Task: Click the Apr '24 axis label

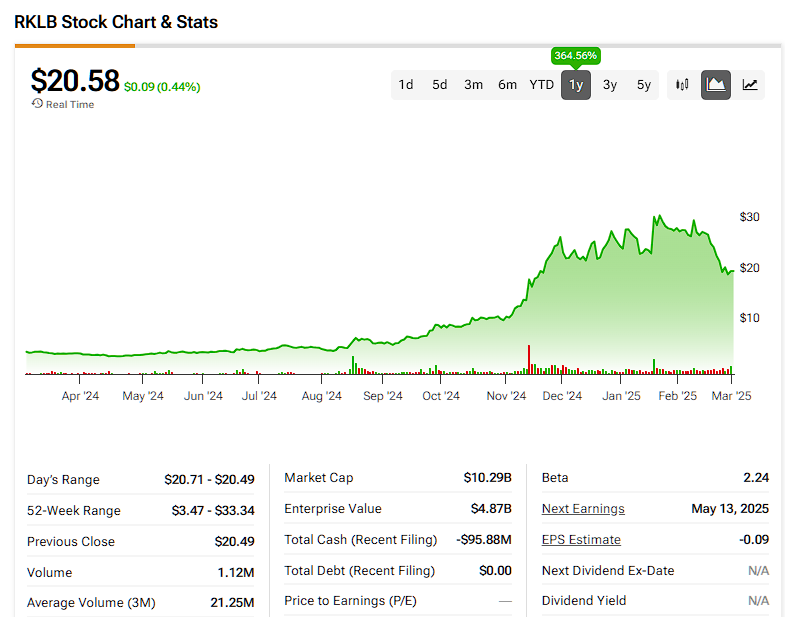Action: [x=80, y=396]
